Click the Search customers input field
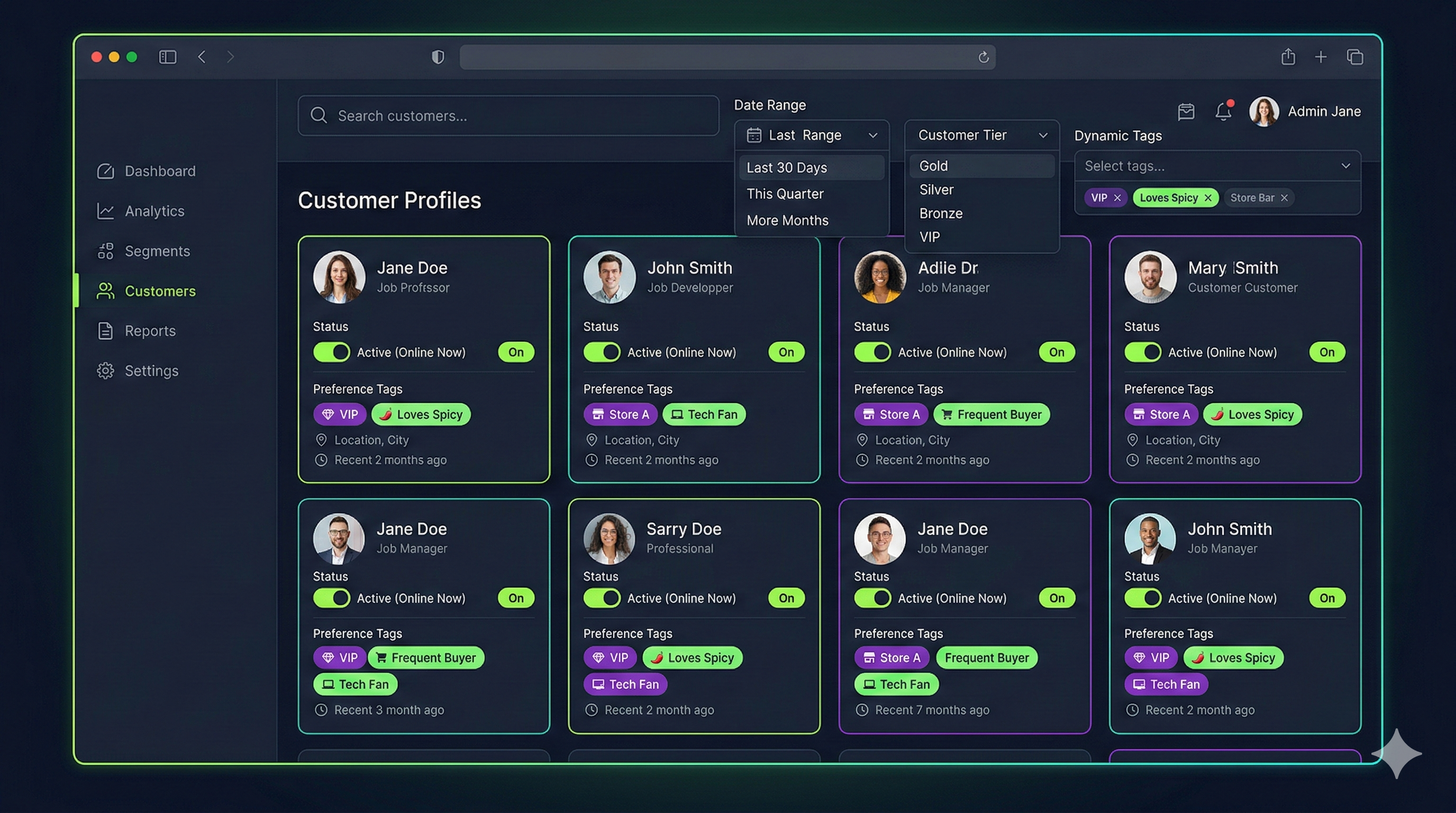Viewport: 1456px width, 813px height. pos(507,116)
